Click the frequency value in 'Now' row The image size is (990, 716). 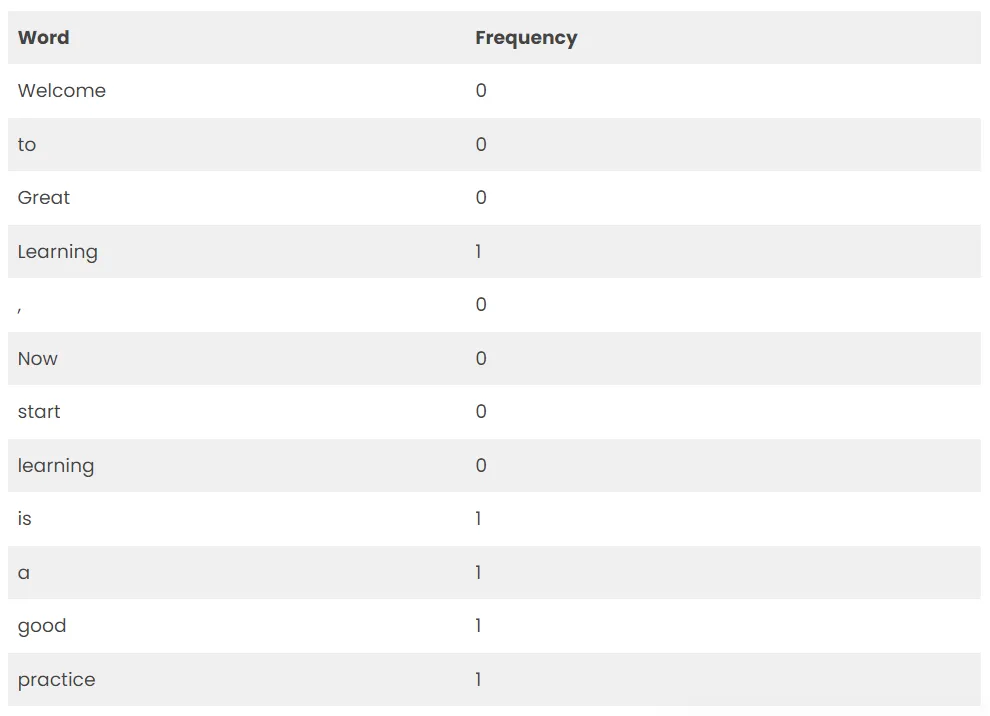click(481, 359)
